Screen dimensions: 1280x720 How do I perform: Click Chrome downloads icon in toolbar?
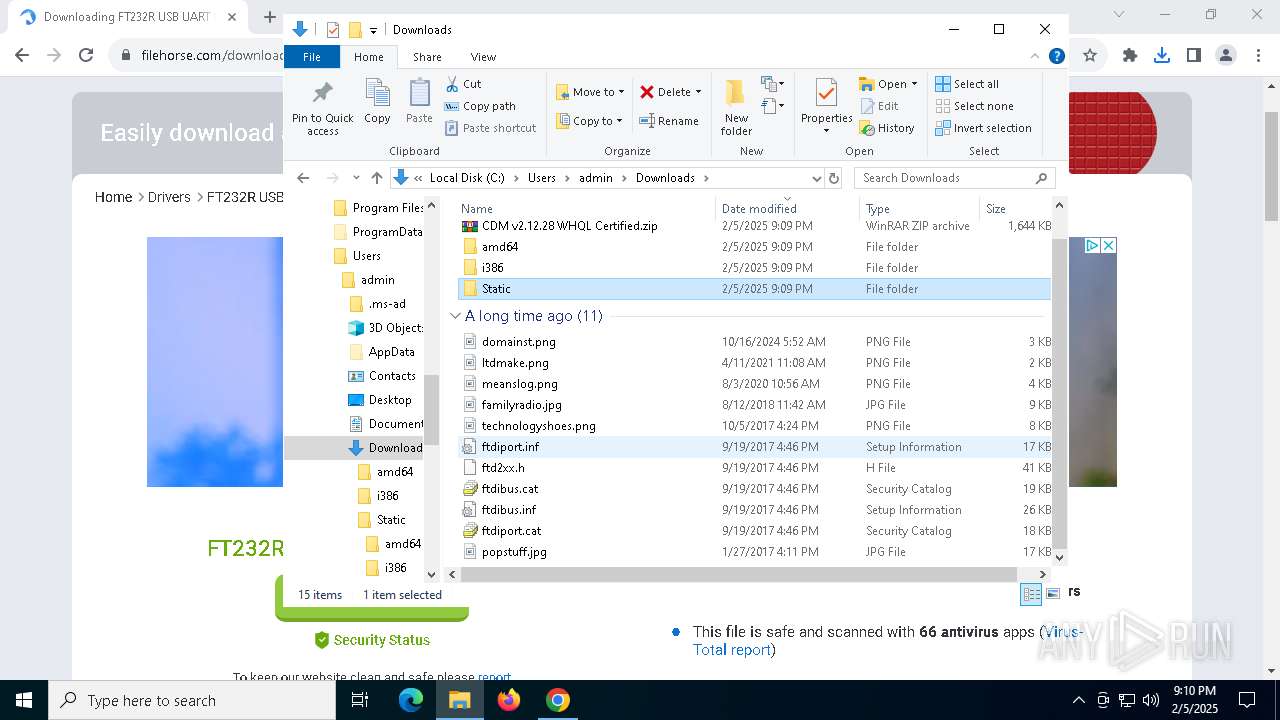coord(1161,56)
